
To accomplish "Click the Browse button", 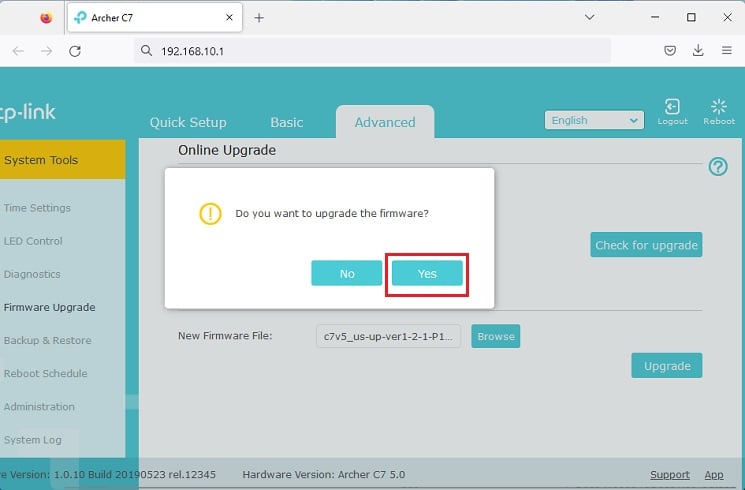I will tap(496, 336).
